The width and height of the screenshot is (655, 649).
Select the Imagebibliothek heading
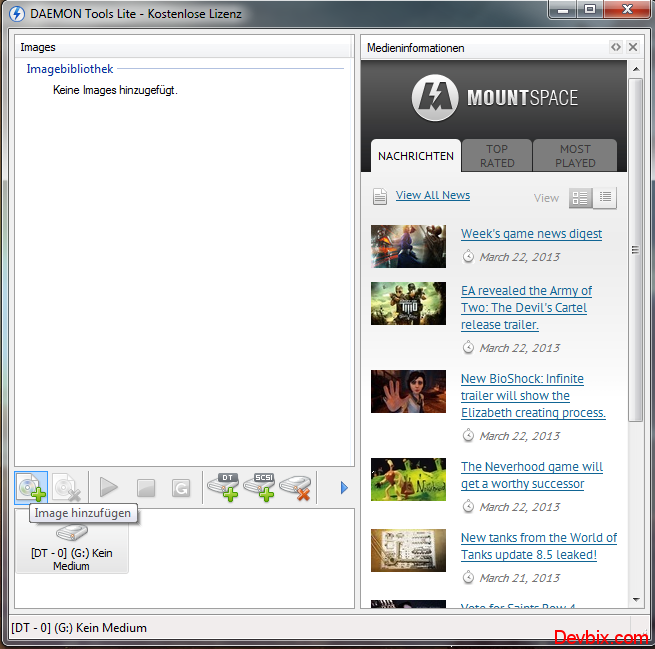coord(70,68)
